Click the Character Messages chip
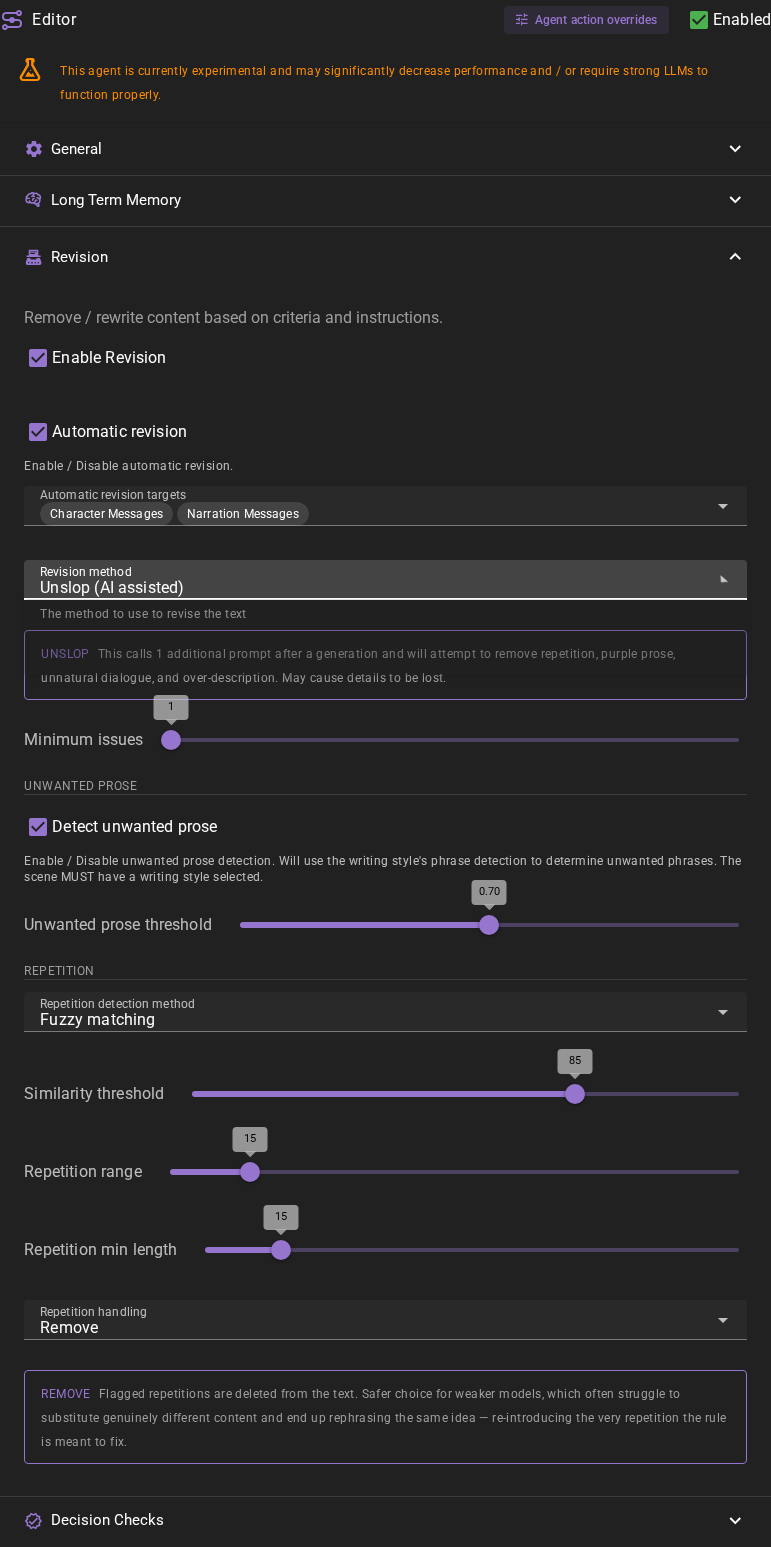771x1547 pixels. 106,514
